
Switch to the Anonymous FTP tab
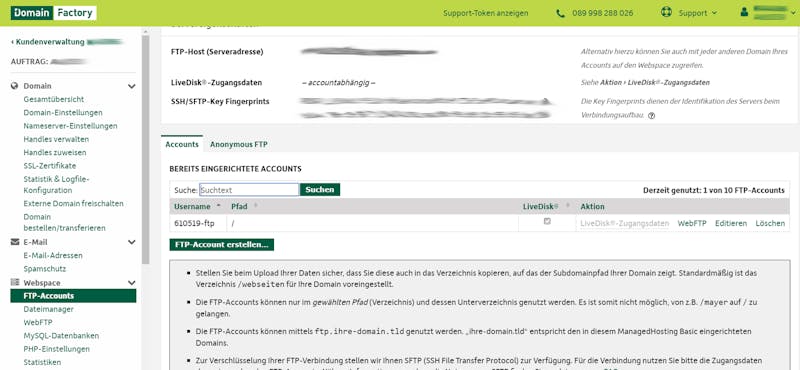tap(239, 144)
